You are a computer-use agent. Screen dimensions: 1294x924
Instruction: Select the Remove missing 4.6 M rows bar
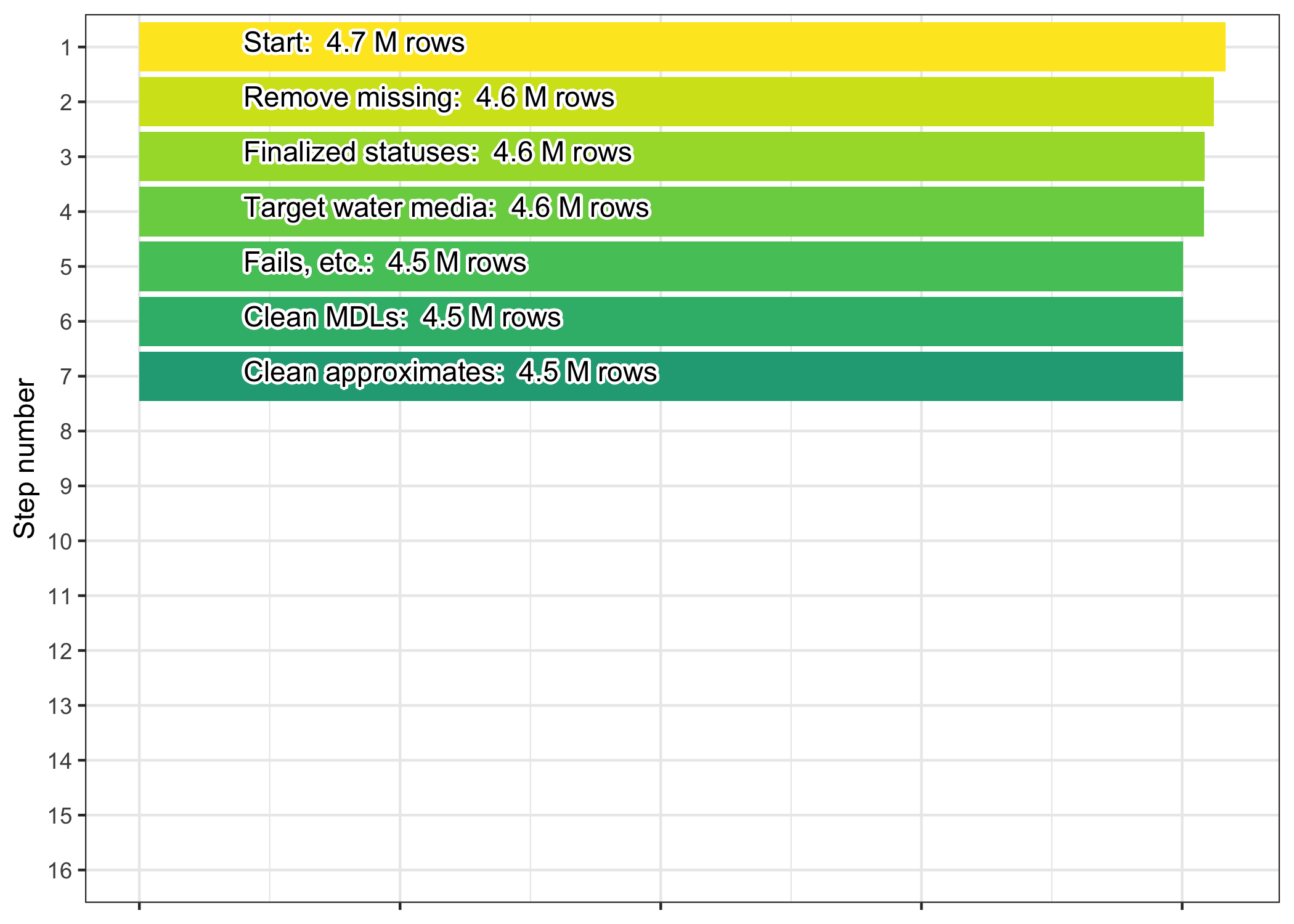(x=677, y=102)
